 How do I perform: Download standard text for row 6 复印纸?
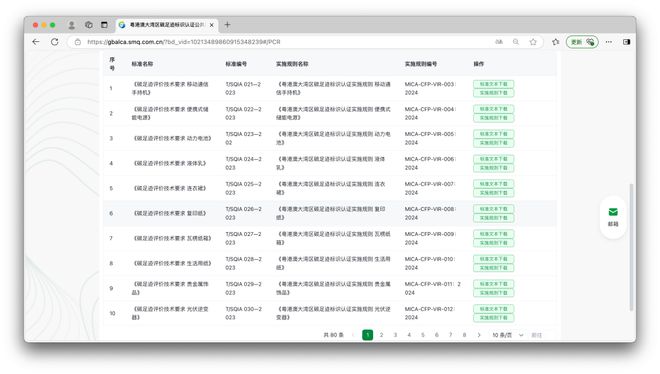(493, 209)
